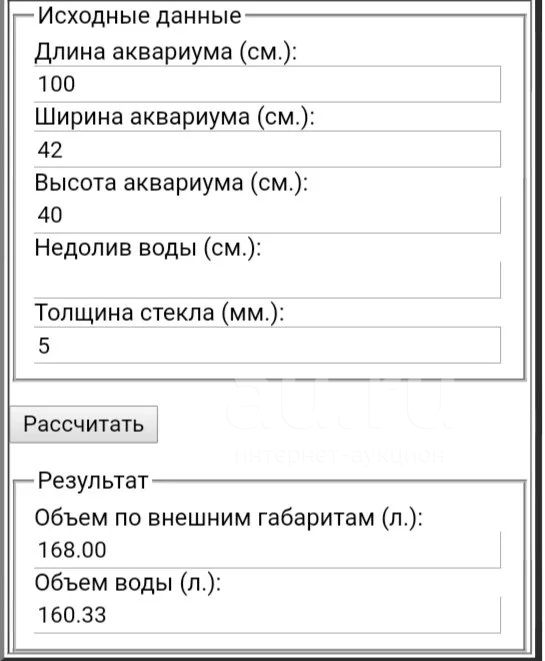Click the label 'Высота аквариума (см.):'

171,183
